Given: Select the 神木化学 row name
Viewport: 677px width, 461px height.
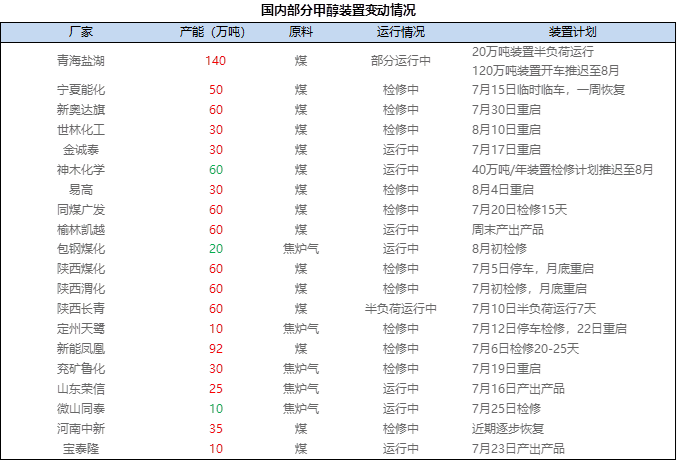Looking at the screenshot, I should (81, 170).
